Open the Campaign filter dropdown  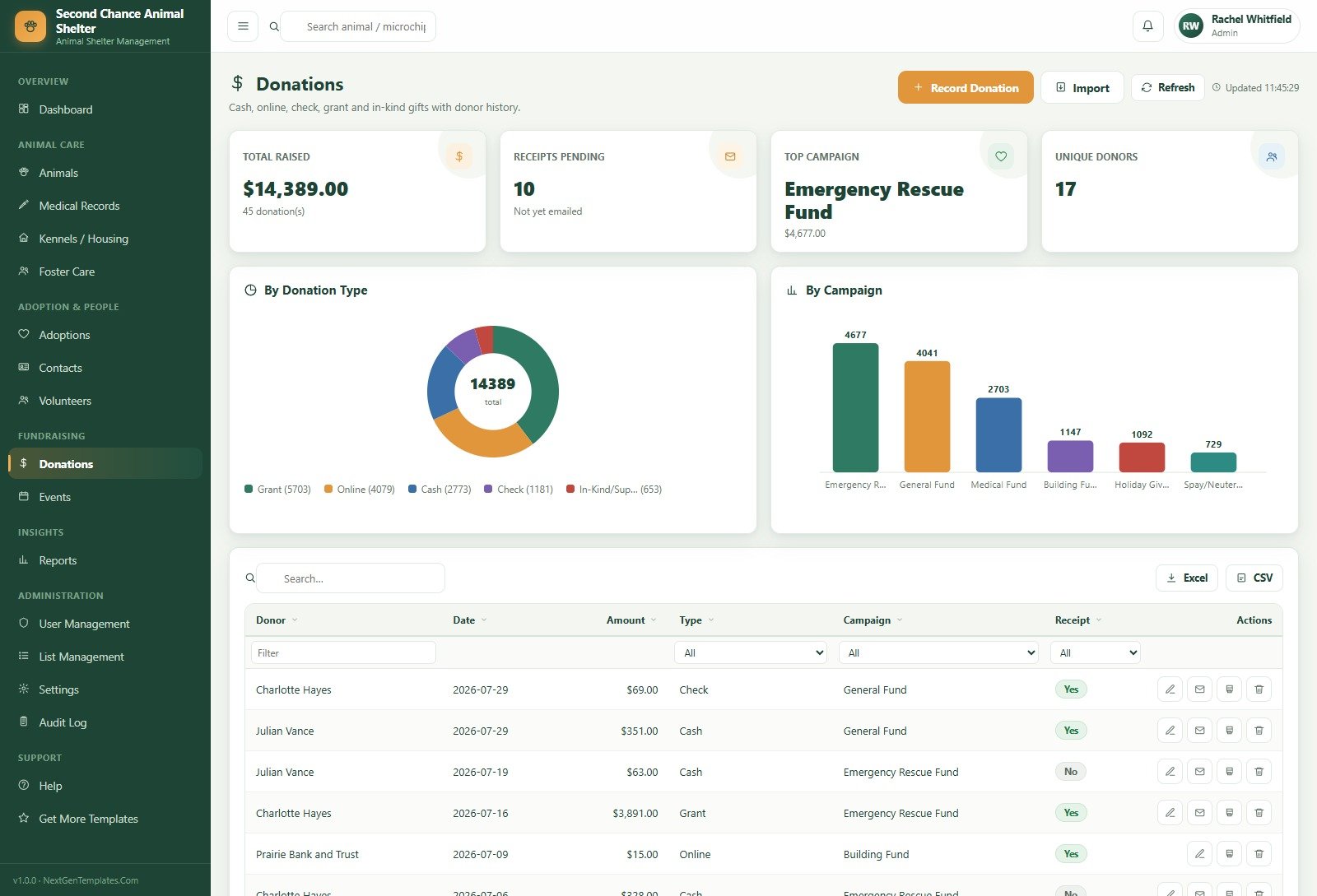pyautogui.click(x=938, y=652)
